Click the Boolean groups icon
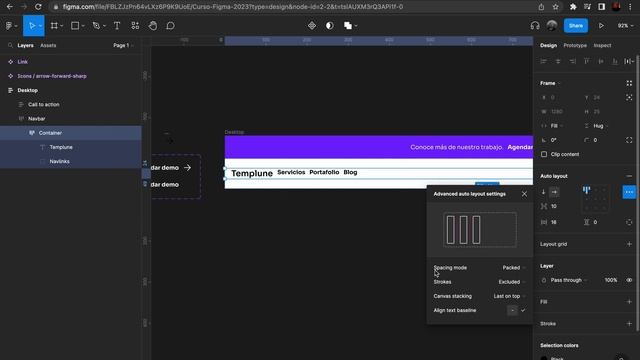Viewport: 640px width, 360px height. click(348, 26)
